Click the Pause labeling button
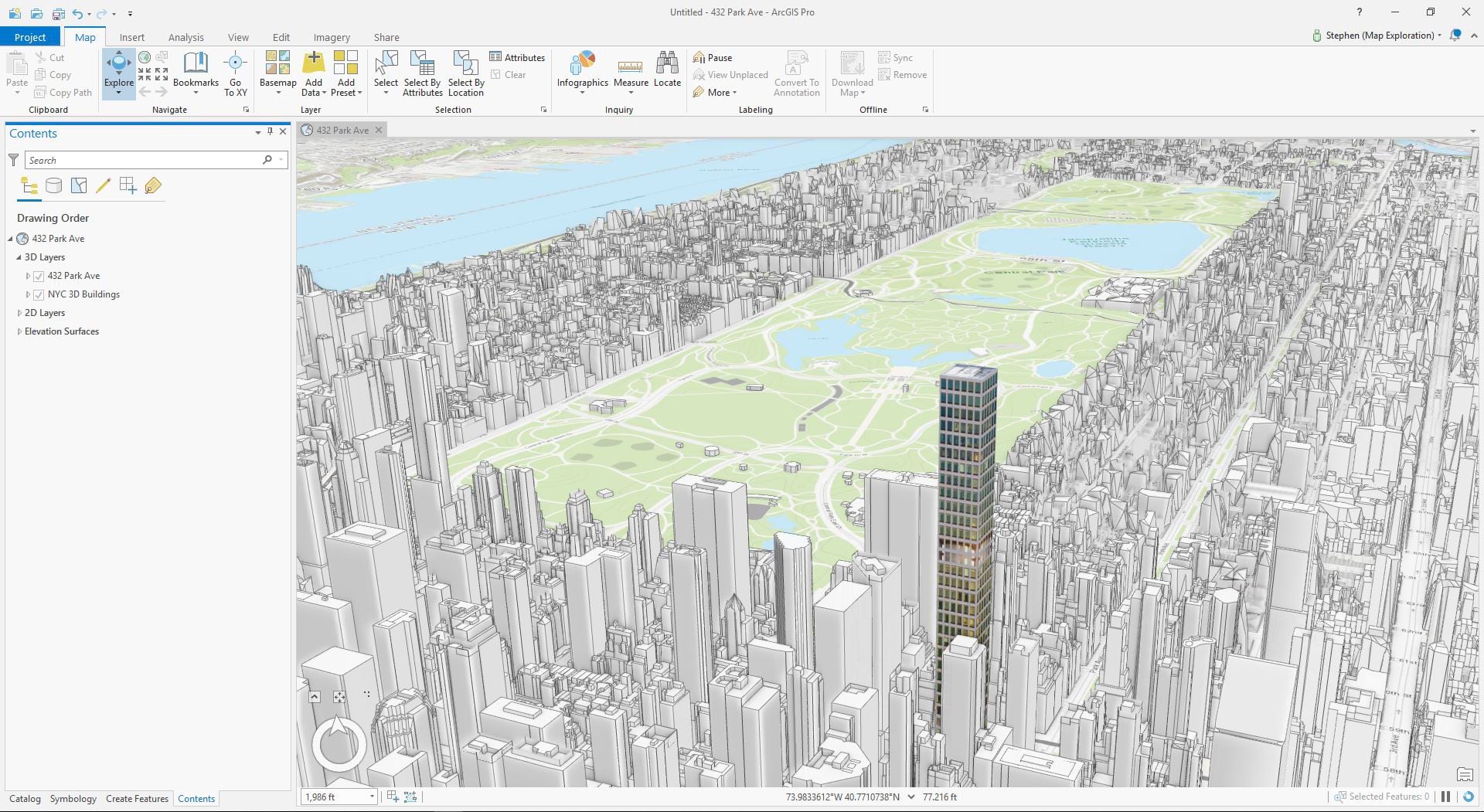 pyautogui.click(x=713, y=58)
